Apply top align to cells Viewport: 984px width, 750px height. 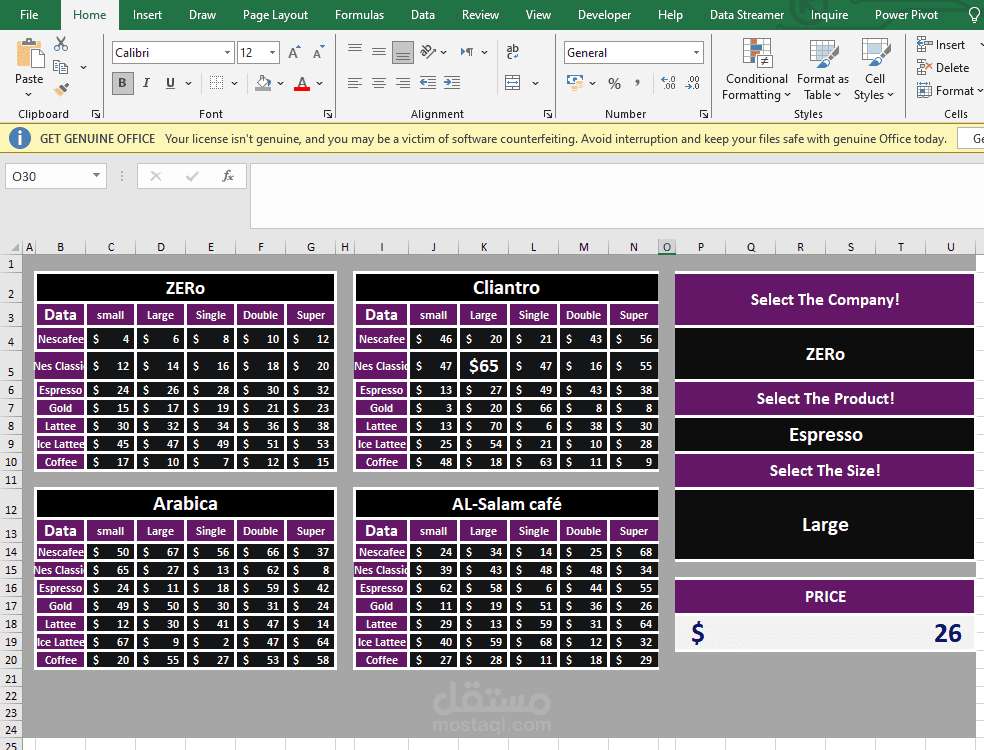click(355, 51)
